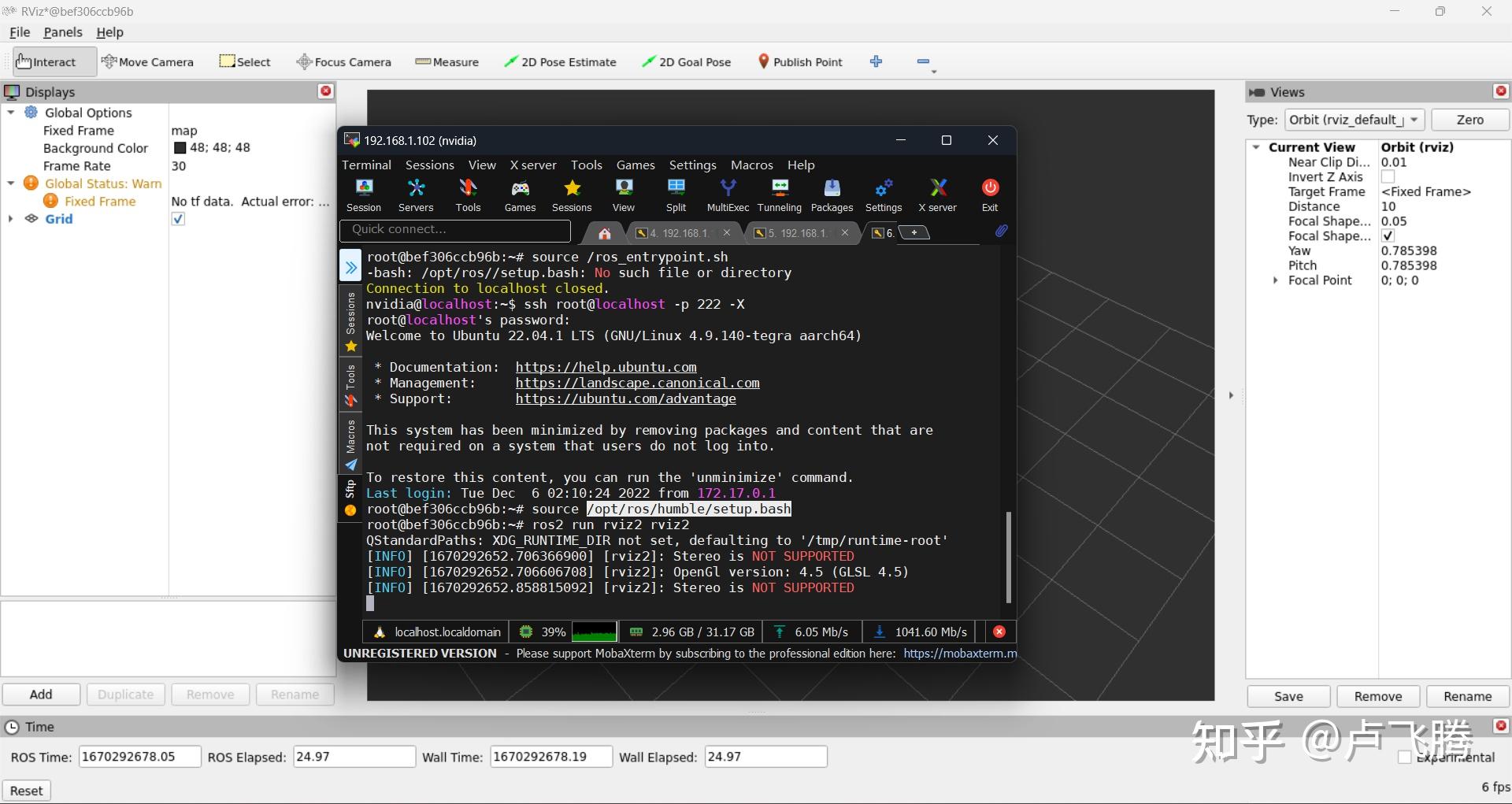The height and width of the screenshot is (804, 1512).
Task: Switch to the 5. 192.168.1 session tab
Action: [797, 232]
